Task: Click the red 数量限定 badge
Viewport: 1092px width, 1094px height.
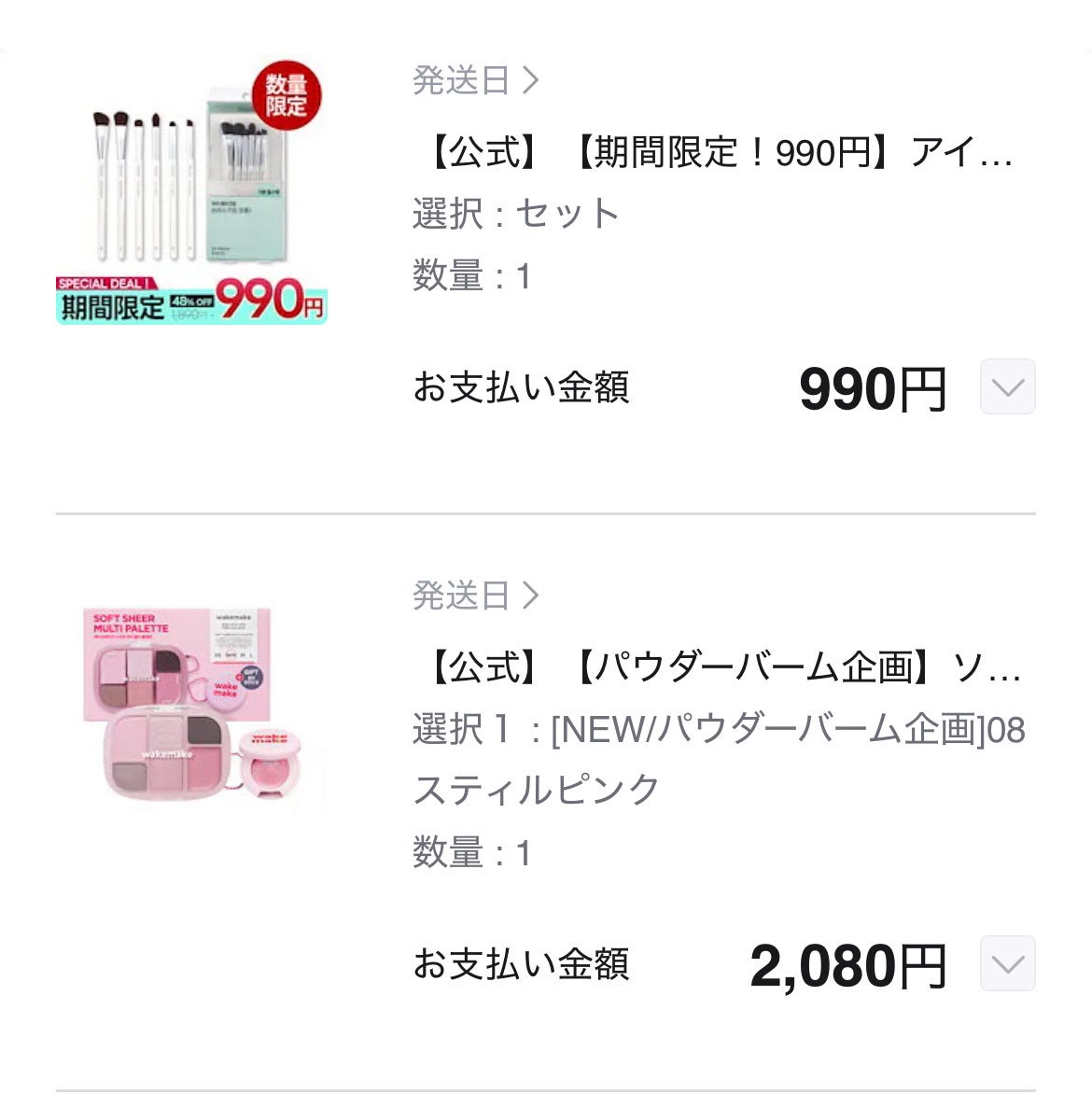Action: [286, 96]
